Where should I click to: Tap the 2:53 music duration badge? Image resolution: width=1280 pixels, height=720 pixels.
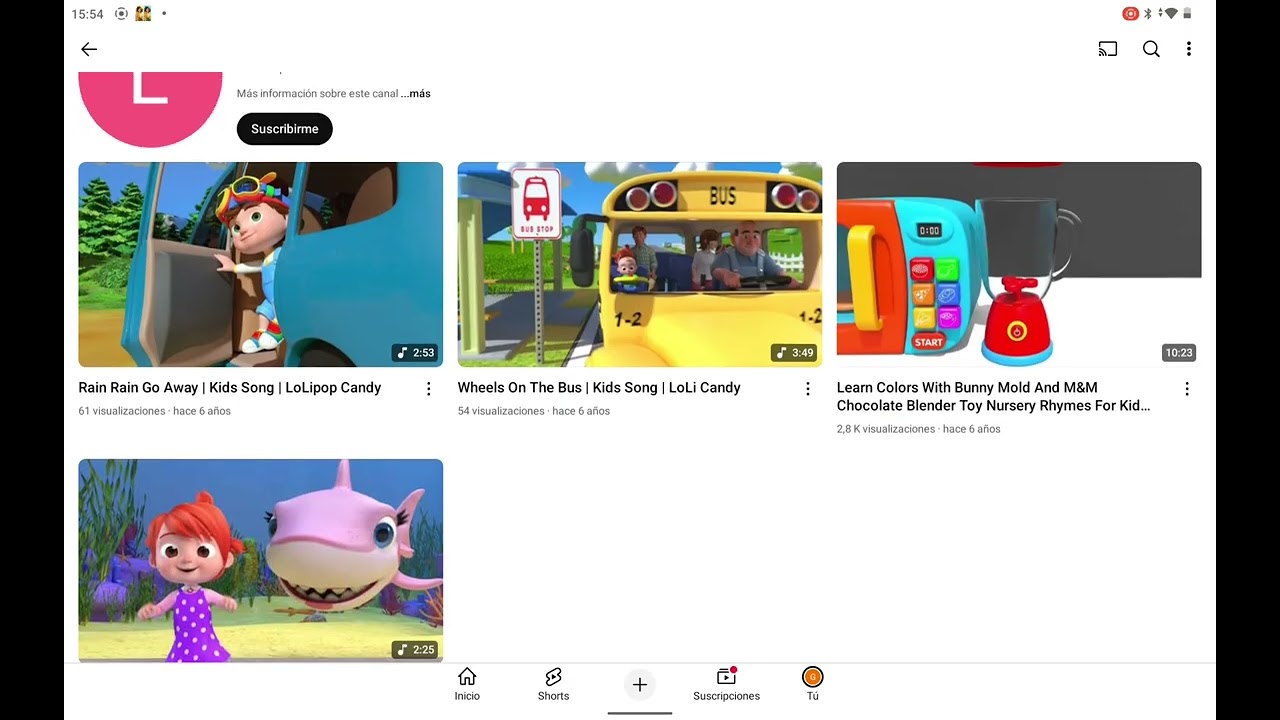[x=415, y=353]
